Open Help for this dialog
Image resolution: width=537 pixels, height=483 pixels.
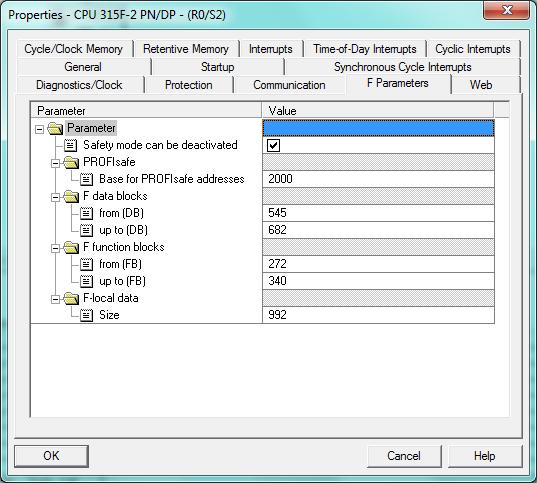pos(485,456)
